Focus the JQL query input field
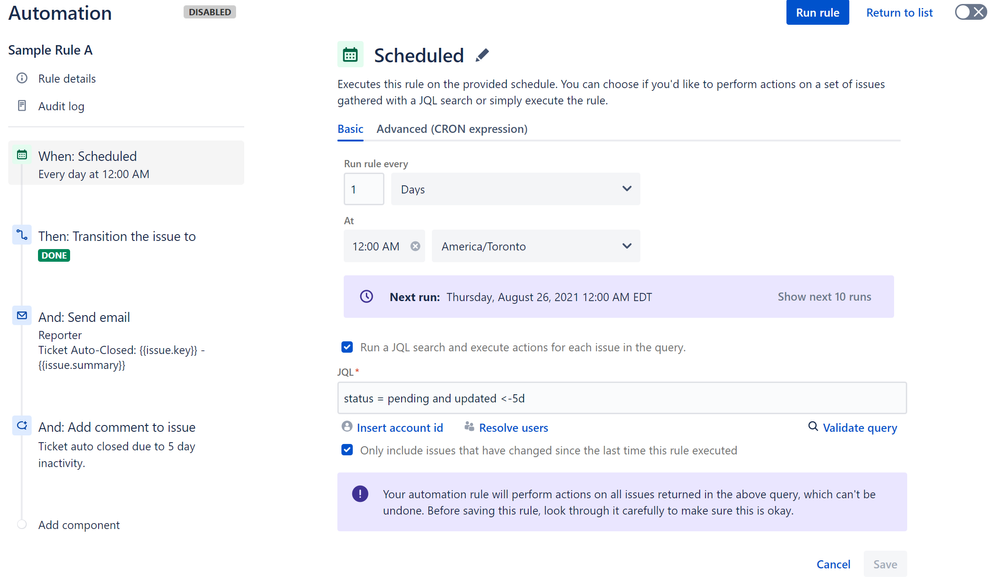The image size is (999, 585). pos(622,398)
